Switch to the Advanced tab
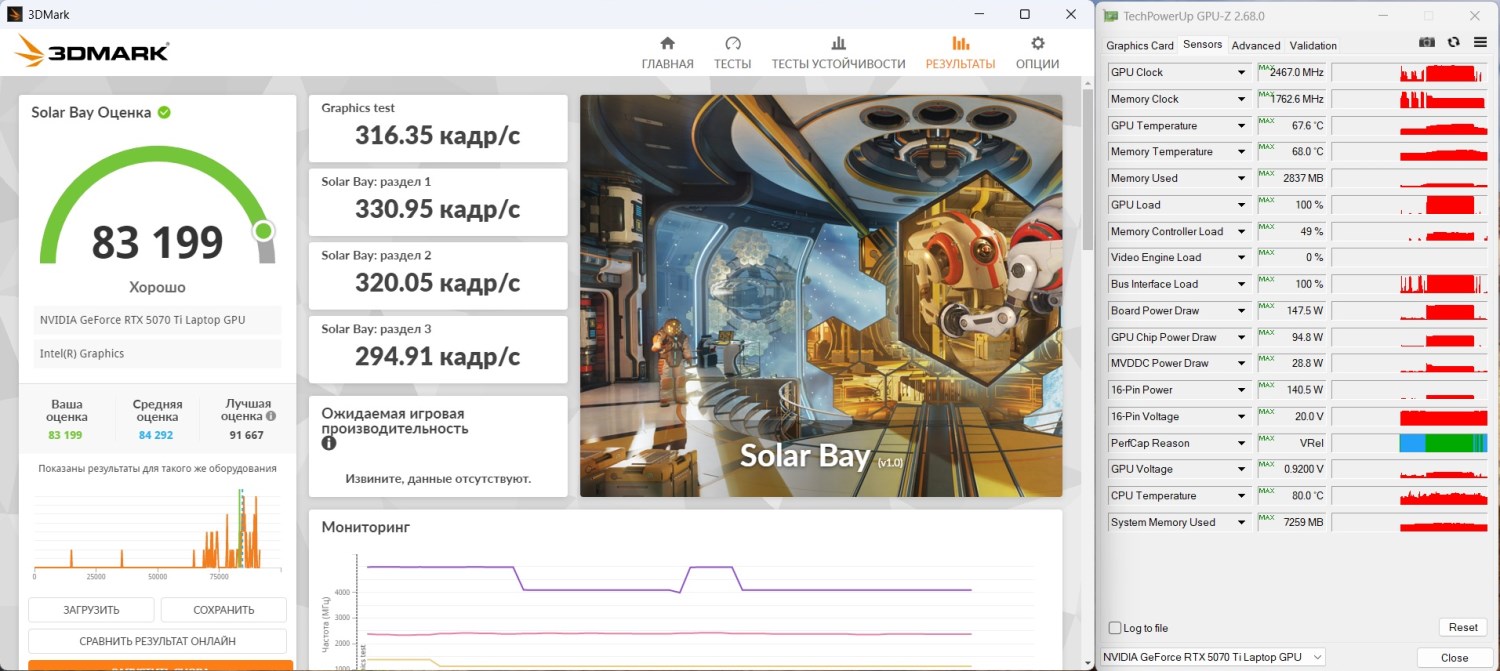Viewport: 1500px width, 671px height. tap(1255, 45)
